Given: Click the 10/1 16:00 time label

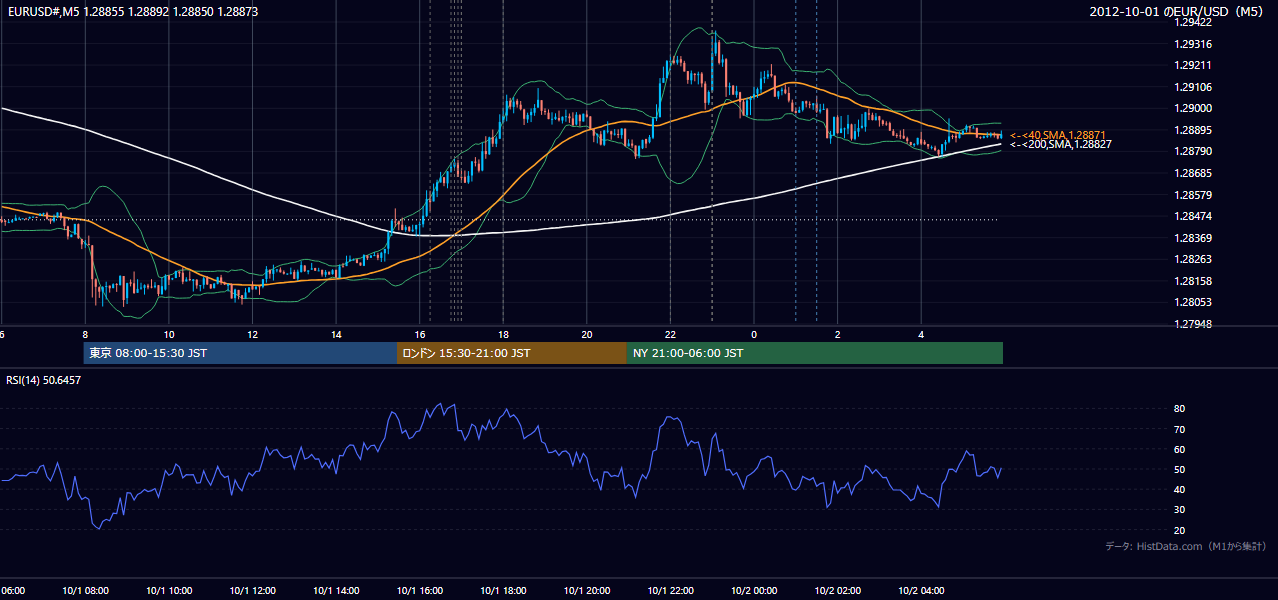Looking at the screenshot, I should [420, 591].
